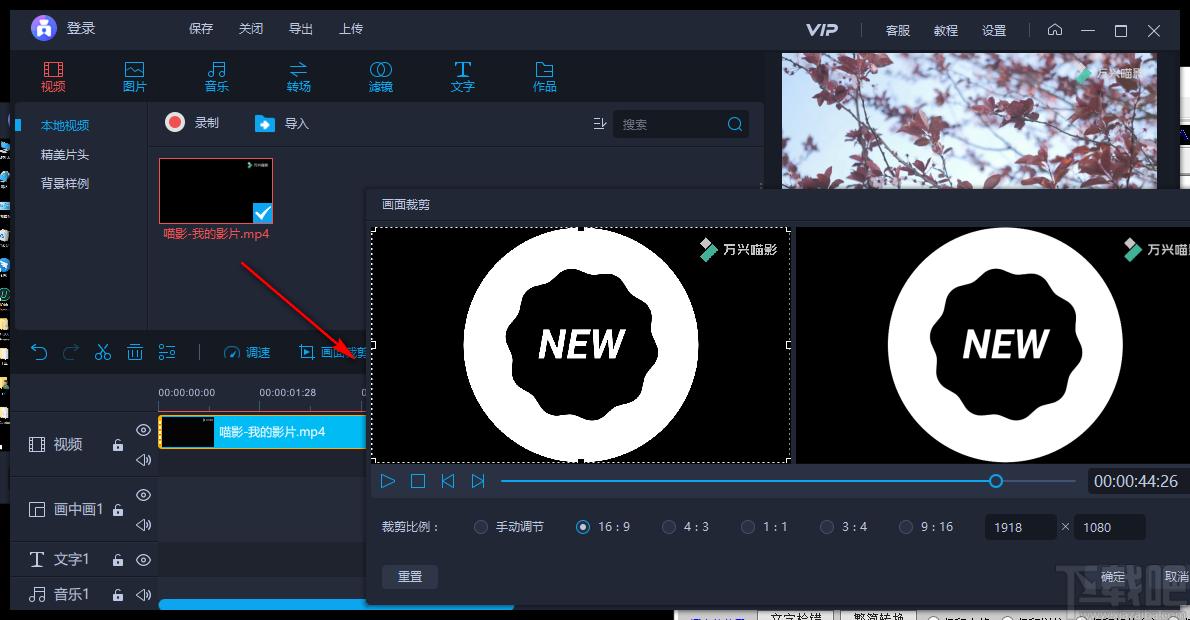
Task: Open the 音乐 tab icon
Action: [x=217, y=70]
